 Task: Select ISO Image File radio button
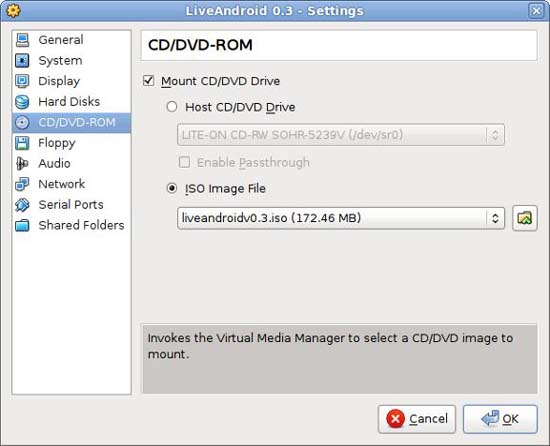click(x=172, y=188)
